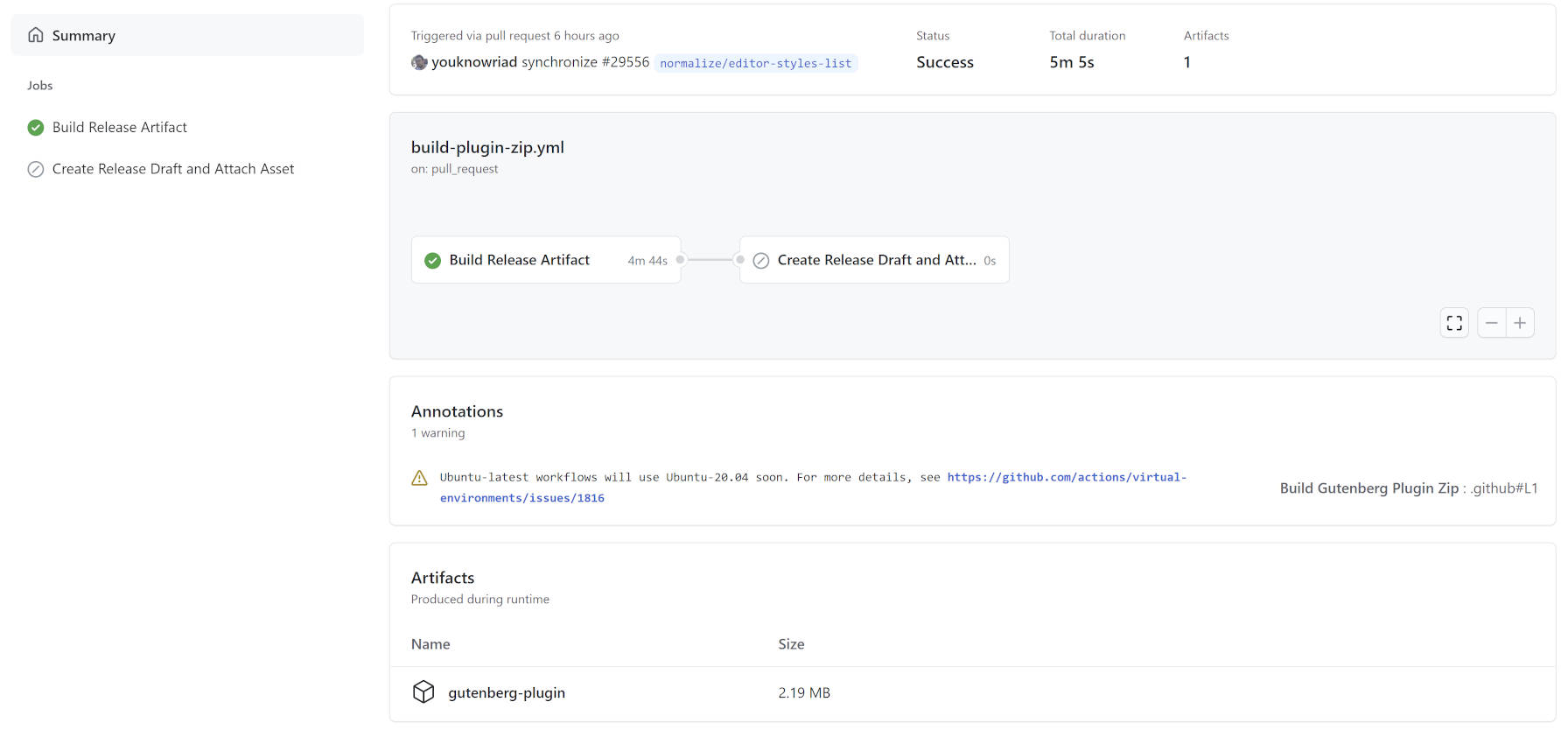Image resolution: width=1568 pixels, height=744 pixels.
Task: Zoom in the workflow graph
Action: (x=1520, y=323)
